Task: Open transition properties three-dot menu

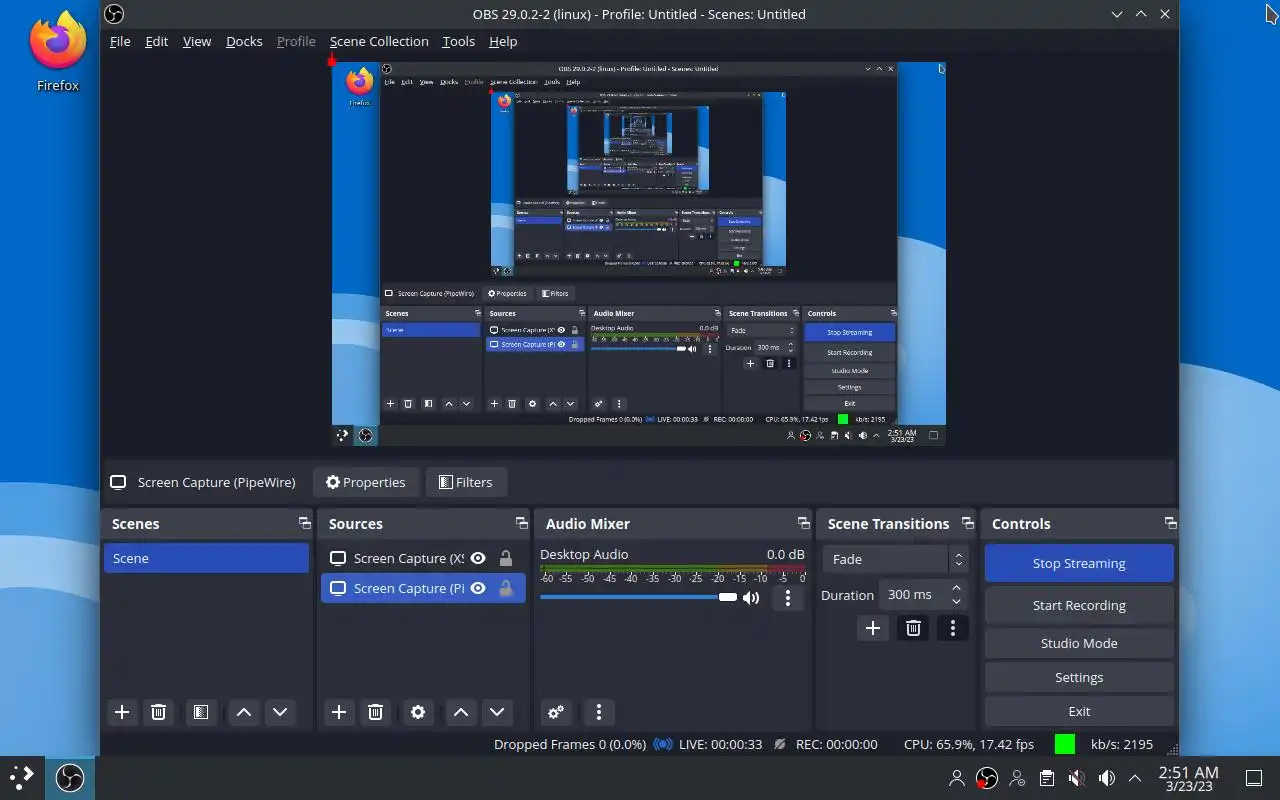Action: point(953,628)
